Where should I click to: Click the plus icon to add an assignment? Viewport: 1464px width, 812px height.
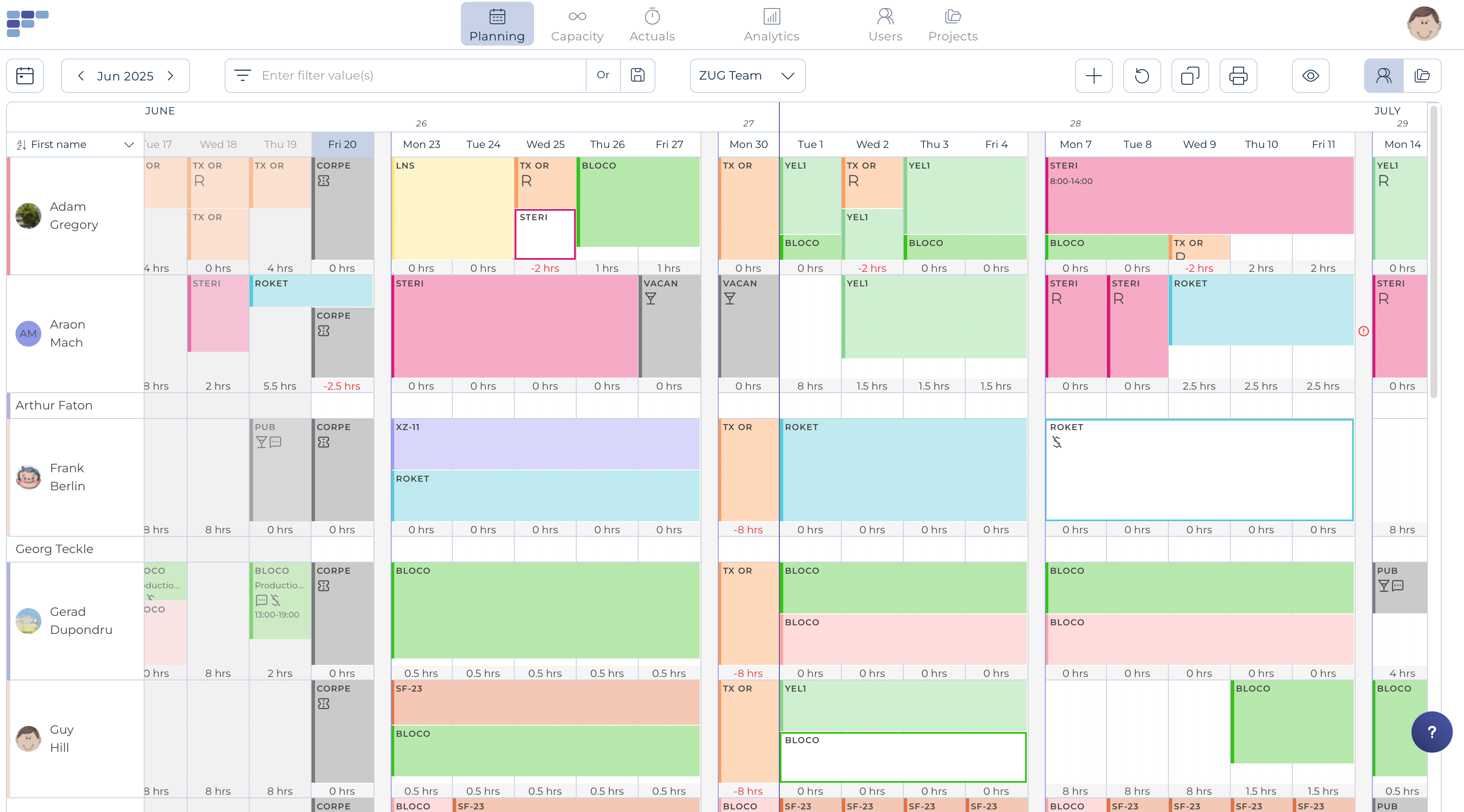pos(1093,76)
